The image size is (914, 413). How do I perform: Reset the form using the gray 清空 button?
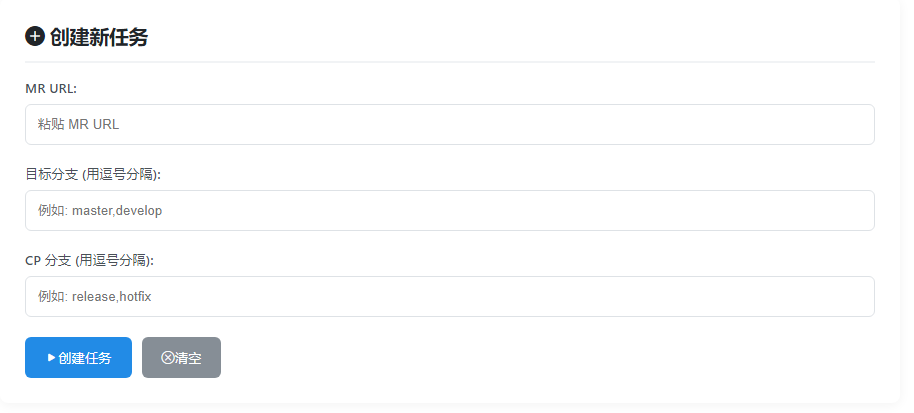[181, 358]
